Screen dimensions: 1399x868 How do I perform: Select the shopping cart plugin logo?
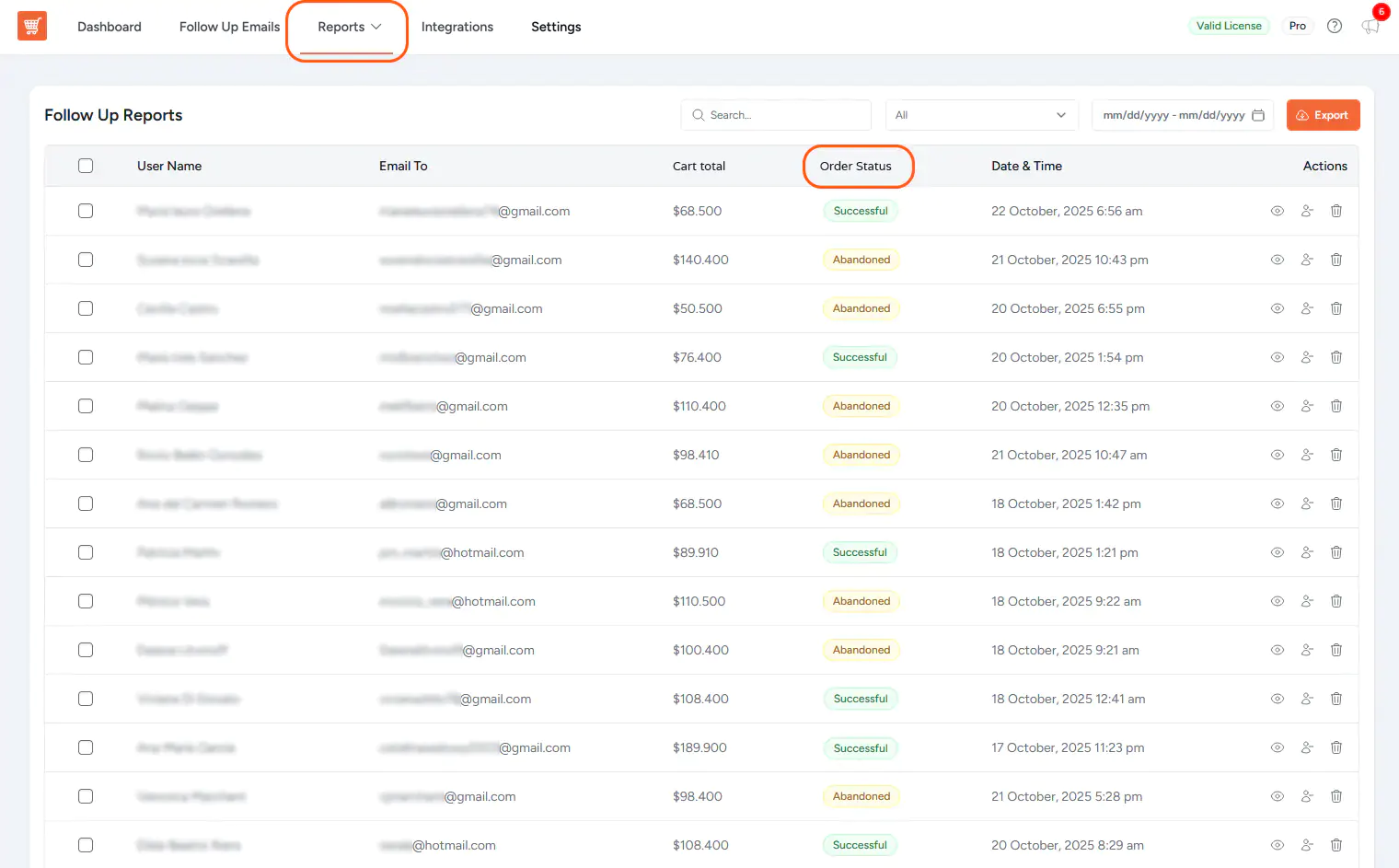pyautogui.click(x=32, y=26)
